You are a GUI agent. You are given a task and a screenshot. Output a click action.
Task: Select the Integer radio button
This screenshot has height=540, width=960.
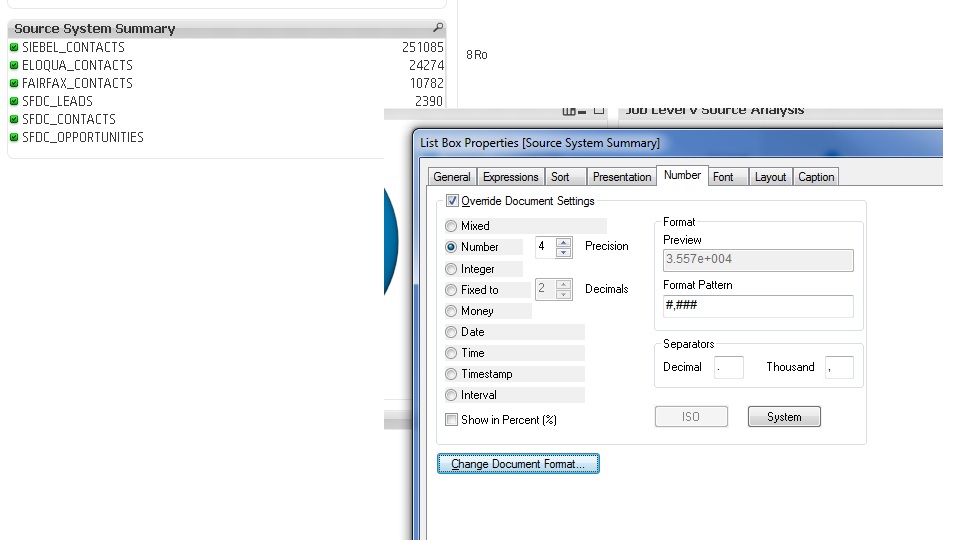[x=451, y=269]
